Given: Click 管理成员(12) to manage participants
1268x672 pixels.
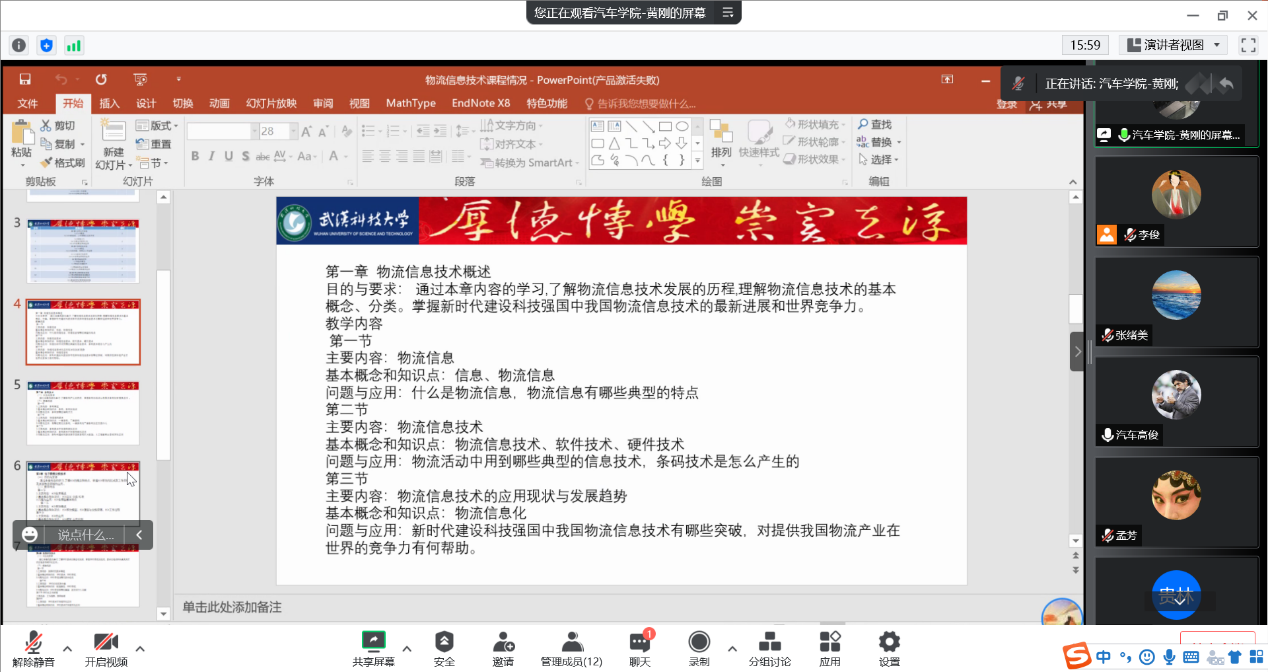Looking at the screenshot, I should click(571, 648).
